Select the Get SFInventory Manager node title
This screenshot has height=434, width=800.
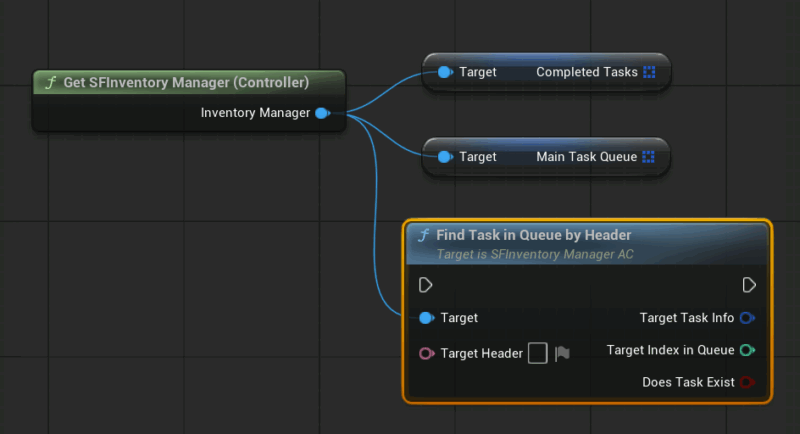[186, 83]
